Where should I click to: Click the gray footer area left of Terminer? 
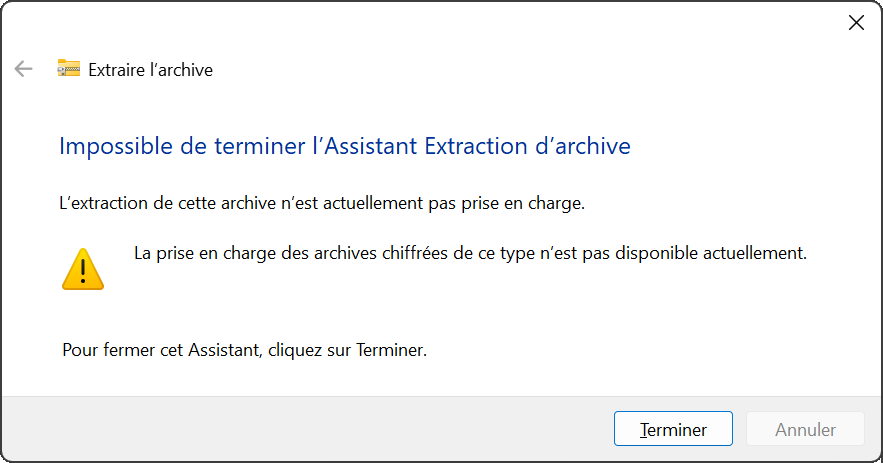(300, 429)
